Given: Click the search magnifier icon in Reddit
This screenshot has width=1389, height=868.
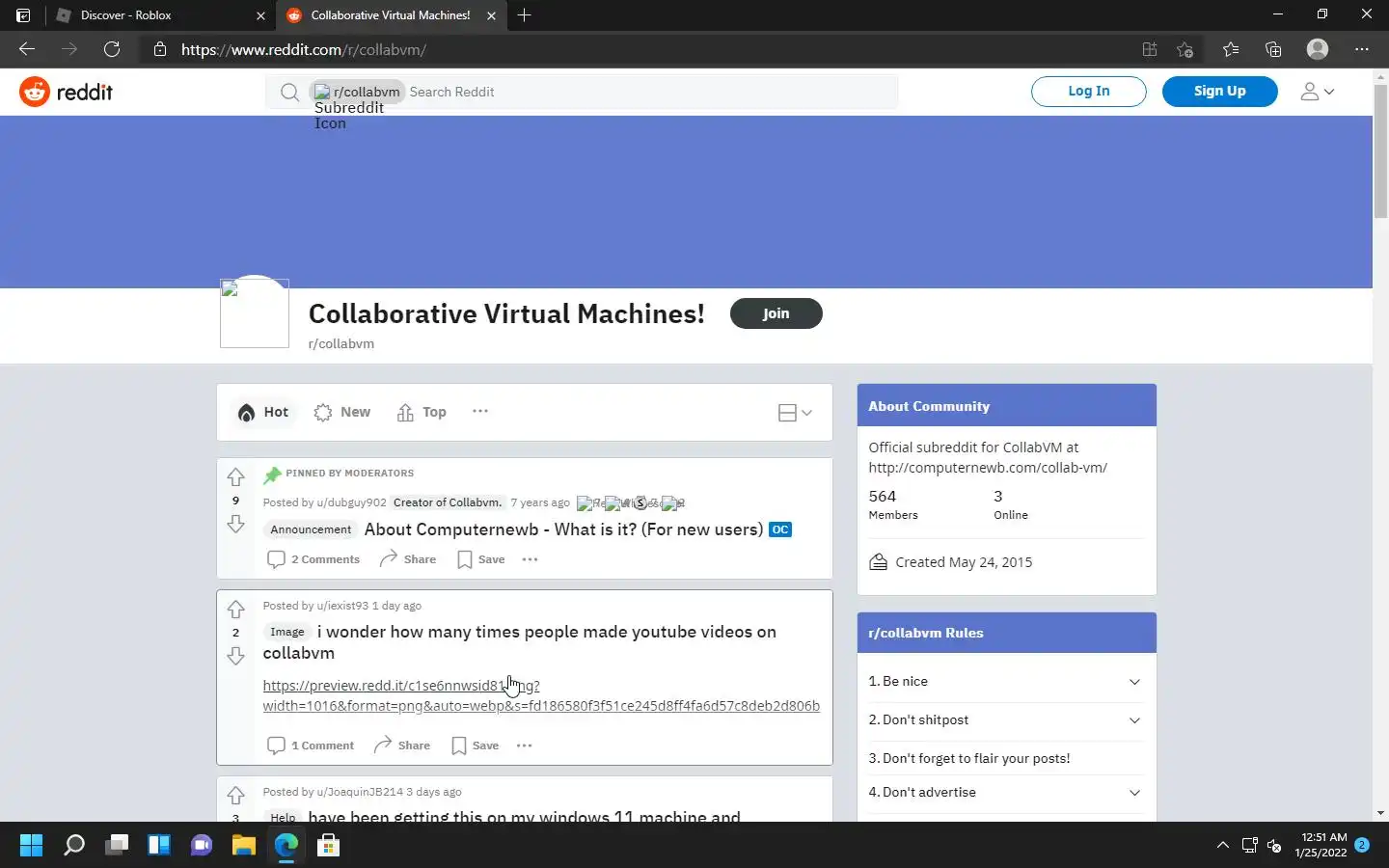Looking at the screenshot, I should 289,92.
